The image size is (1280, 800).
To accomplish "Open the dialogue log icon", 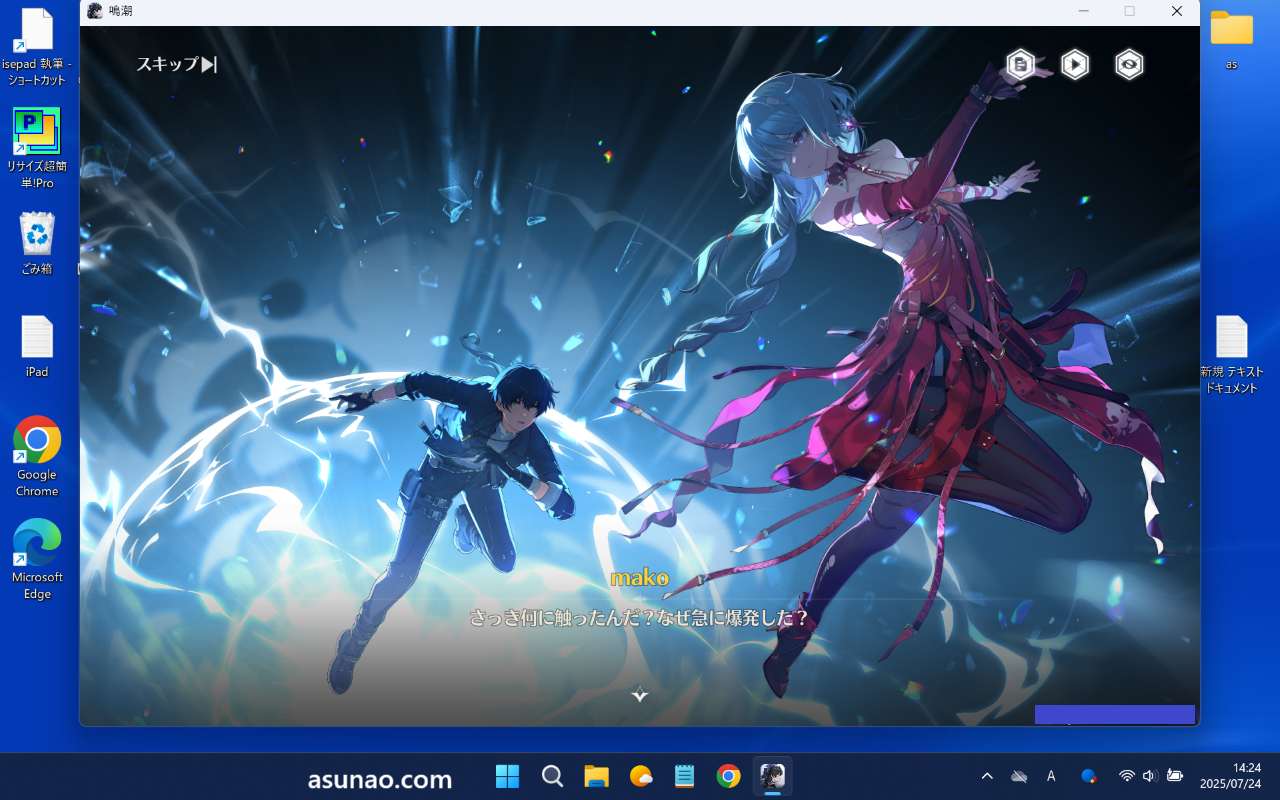I will (1020, 65).
